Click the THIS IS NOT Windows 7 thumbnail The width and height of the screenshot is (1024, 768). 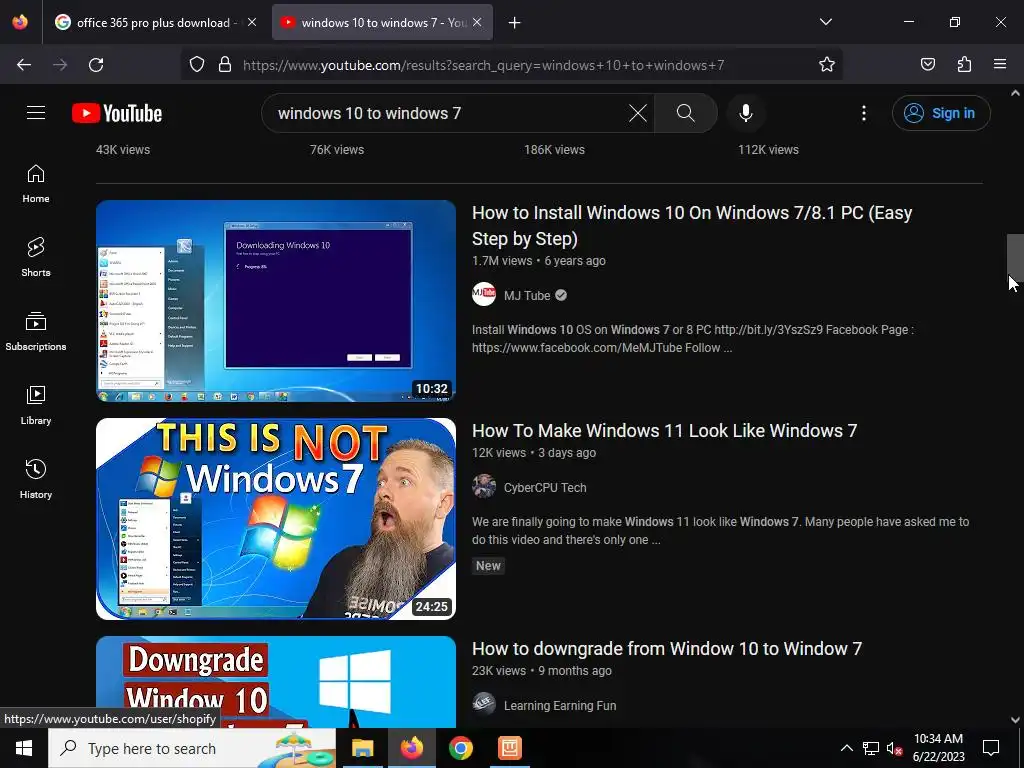pyautogui.click(x=276, y=519)
